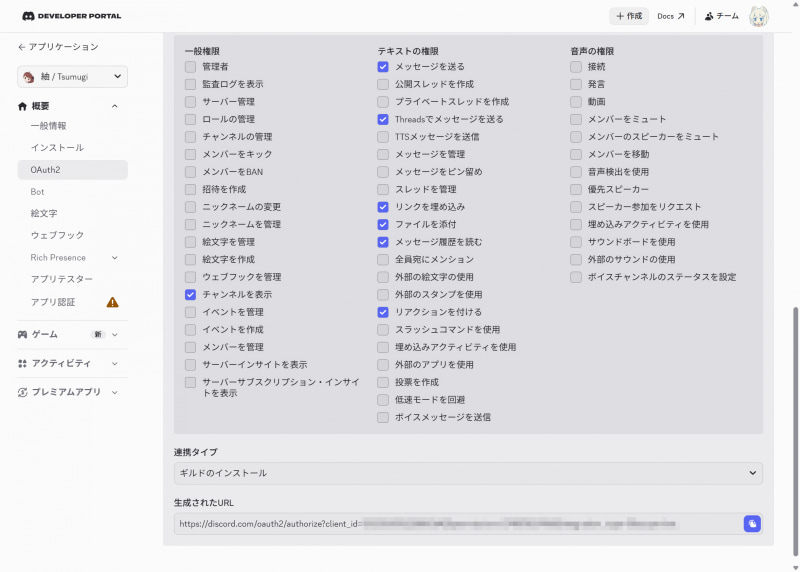
Task: Open the 一般情報 page
Action: pos(48,126)
